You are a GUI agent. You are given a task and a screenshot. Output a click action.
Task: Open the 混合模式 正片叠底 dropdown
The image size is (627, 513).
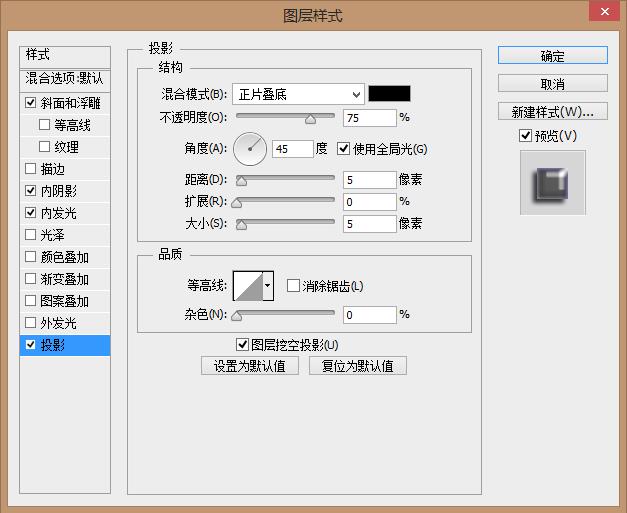[x=298, y=94]
